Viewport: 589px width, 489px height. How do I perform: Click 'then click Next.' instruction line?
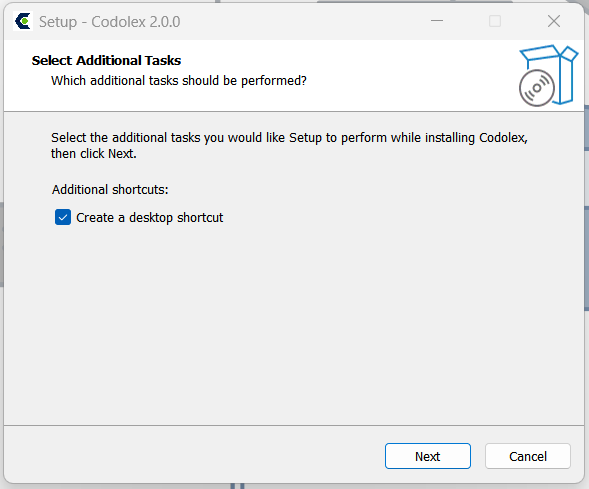pyautogui.click(x=94, y=154)
